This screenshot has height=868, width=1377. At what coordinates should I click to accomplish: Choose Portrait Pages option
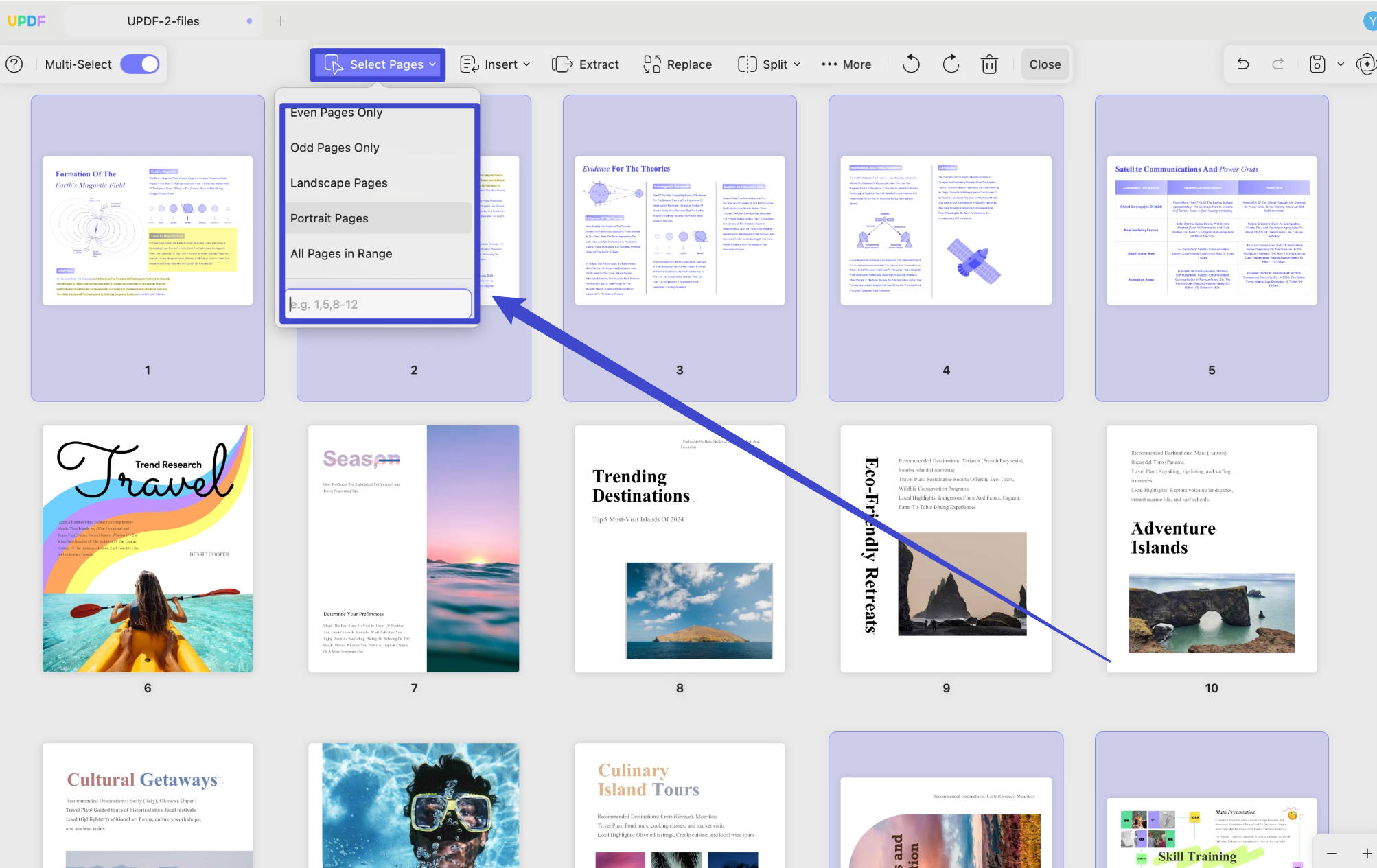[x=329, y=218]
